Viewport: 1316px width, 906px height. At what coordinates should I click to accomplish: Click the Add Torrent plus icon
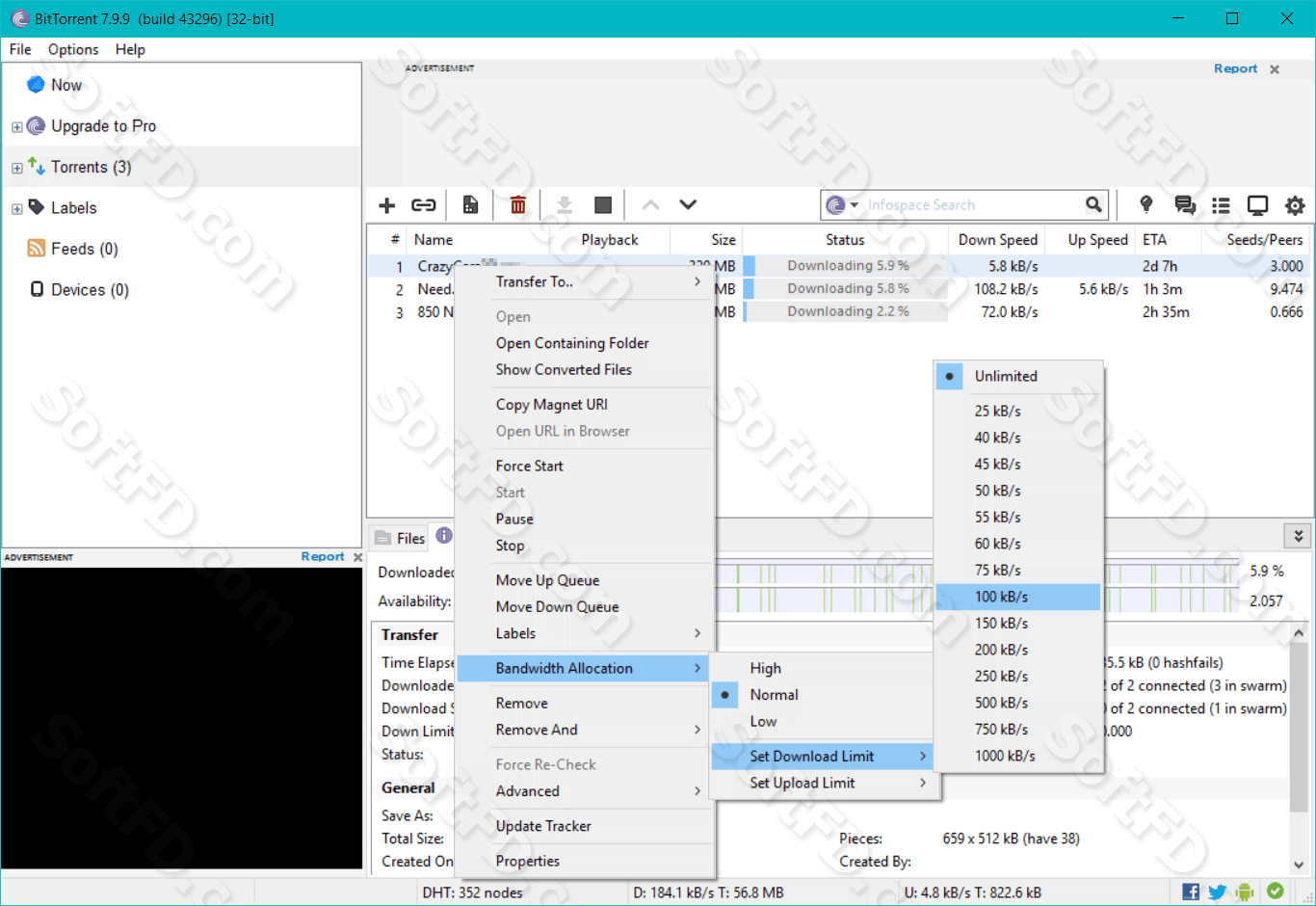tap(387, 205)
